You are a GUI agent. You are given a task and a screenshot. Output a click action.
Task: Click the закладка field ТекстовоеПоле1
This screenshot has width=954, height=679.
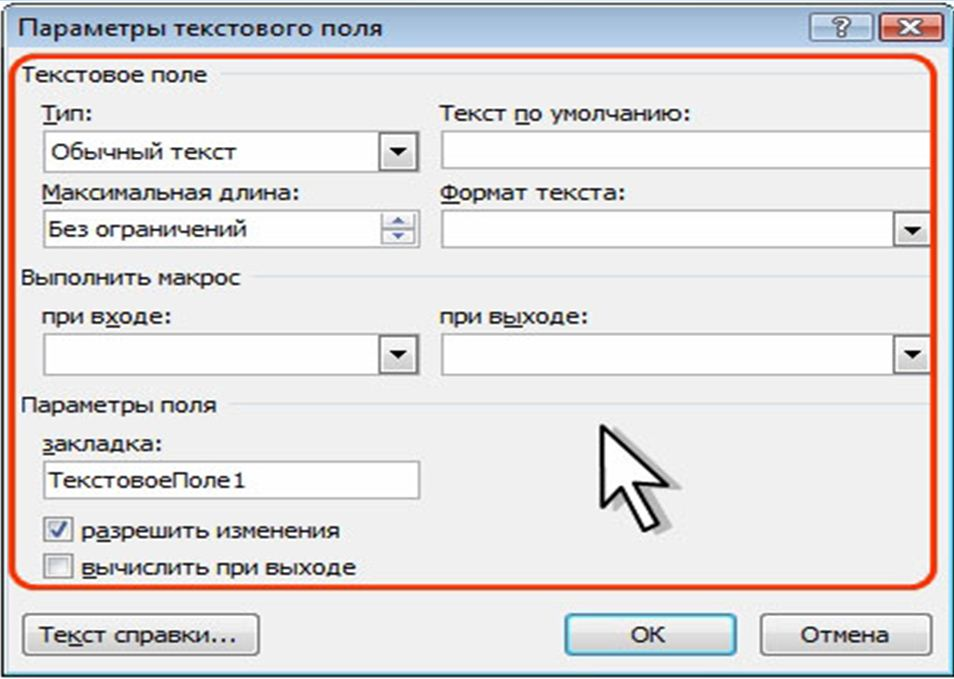tap(231, 481)
